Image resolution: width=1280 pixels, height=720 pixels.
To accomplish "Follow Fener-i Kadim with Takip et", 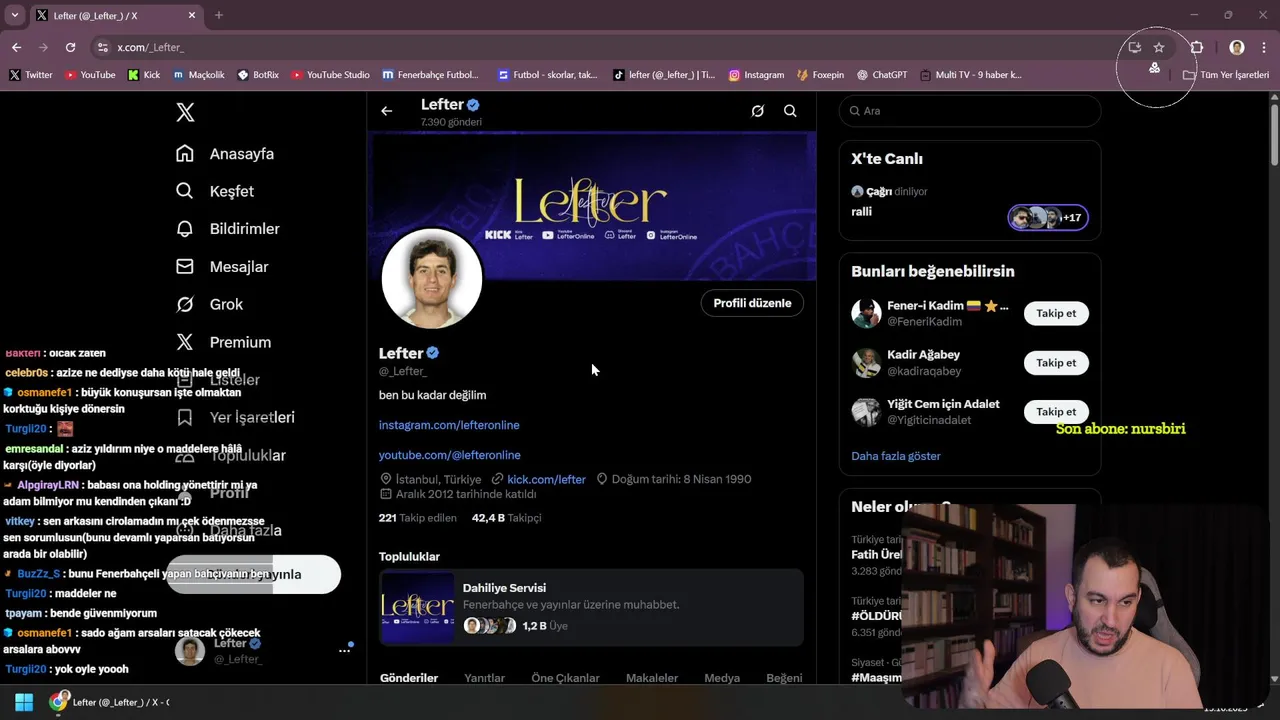I will pos(1056,313).
